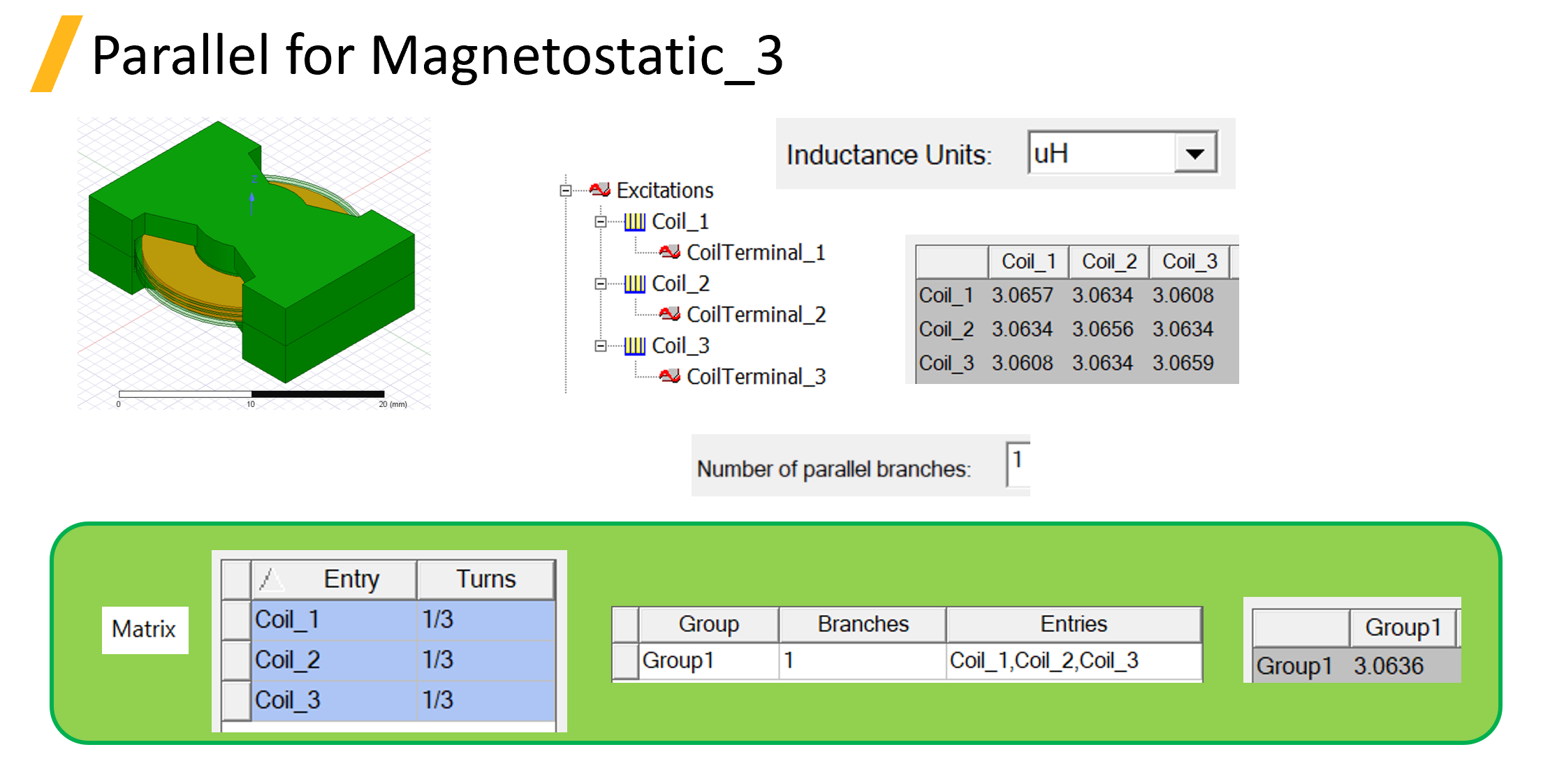The image size is (1564, 784).
Task: Collapse the Coil_3 tree node
Action: point(600,346)
